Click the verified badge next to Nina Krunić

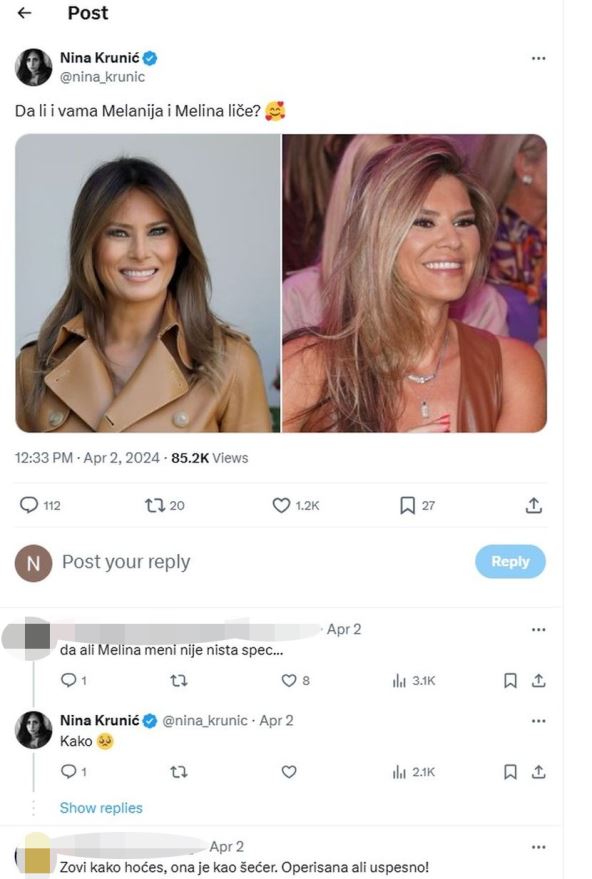click(151, 58)
